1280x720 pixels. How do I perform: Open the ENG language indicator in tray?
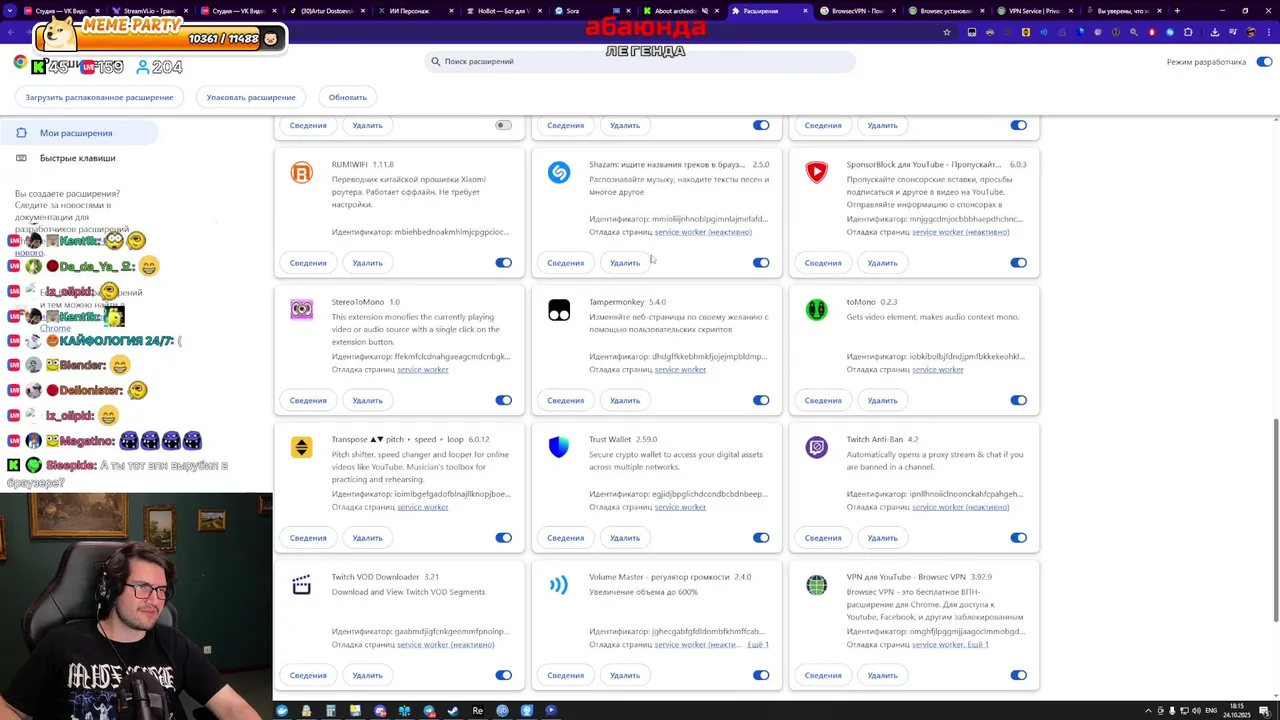coord(1212,711)
